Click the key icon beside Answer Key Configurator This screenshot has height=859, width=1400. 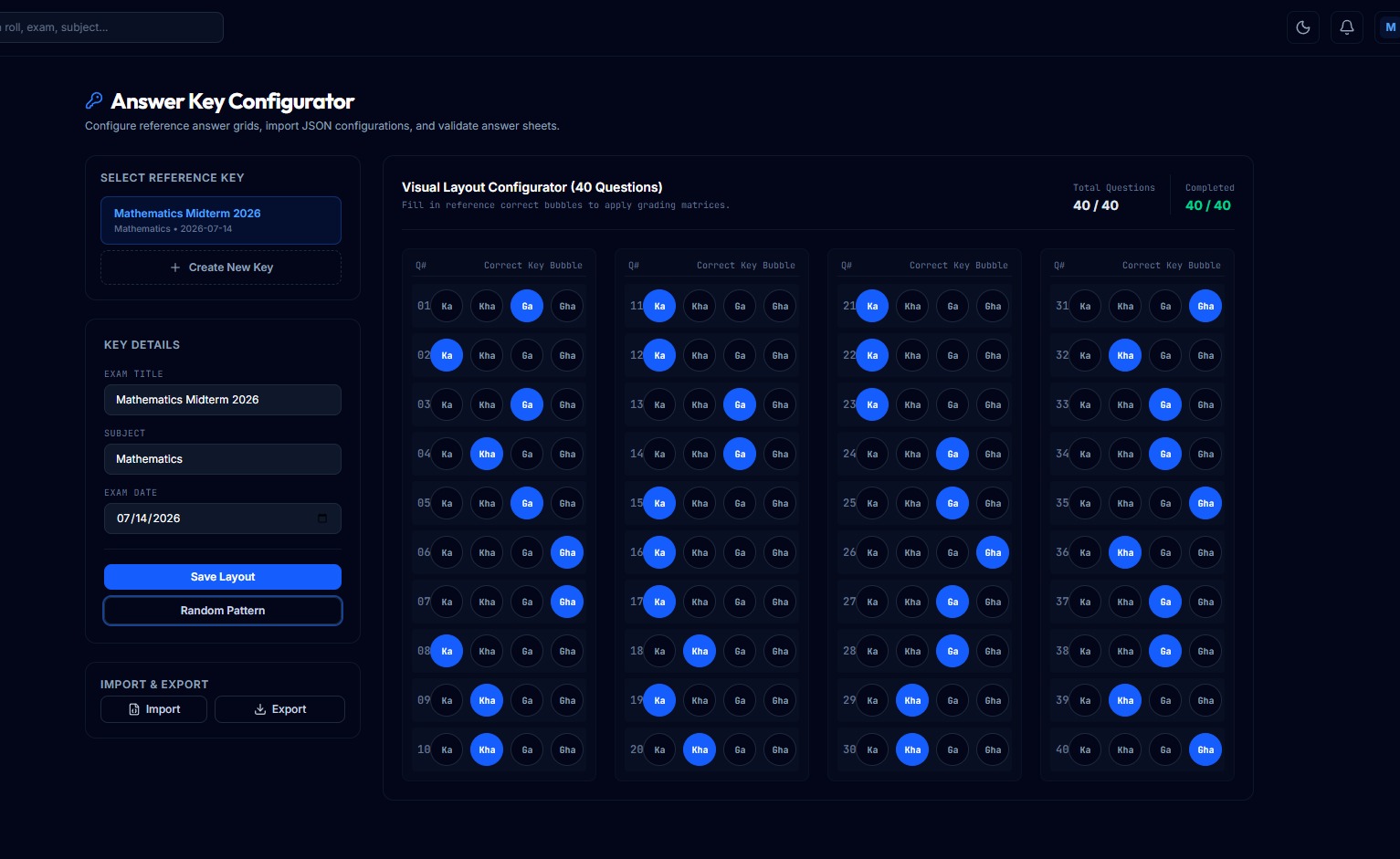pyautogui.click(x=94, y=100)
